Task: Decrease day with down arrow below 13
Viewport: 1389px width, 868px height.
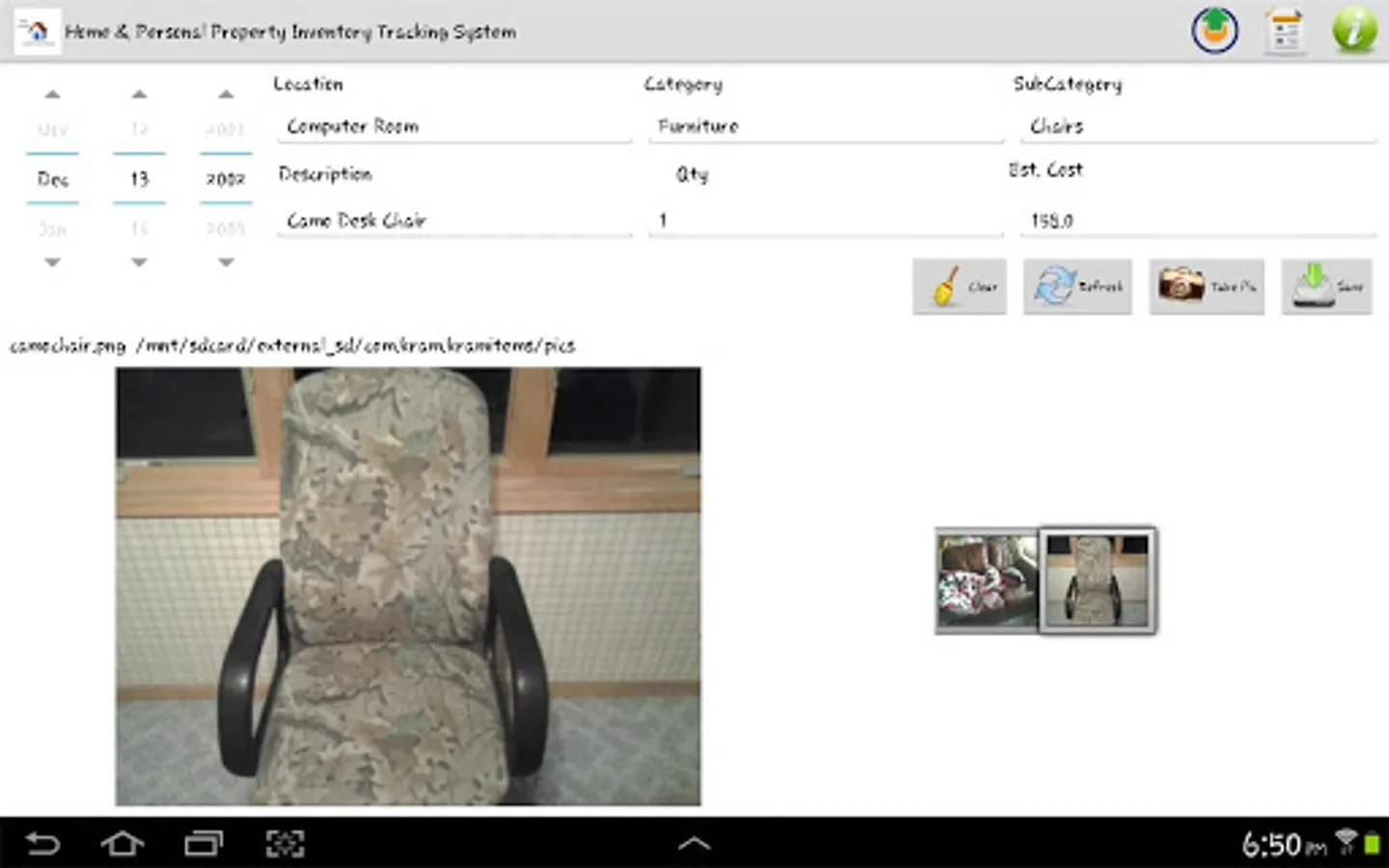Action: click(x=139, y=262)
